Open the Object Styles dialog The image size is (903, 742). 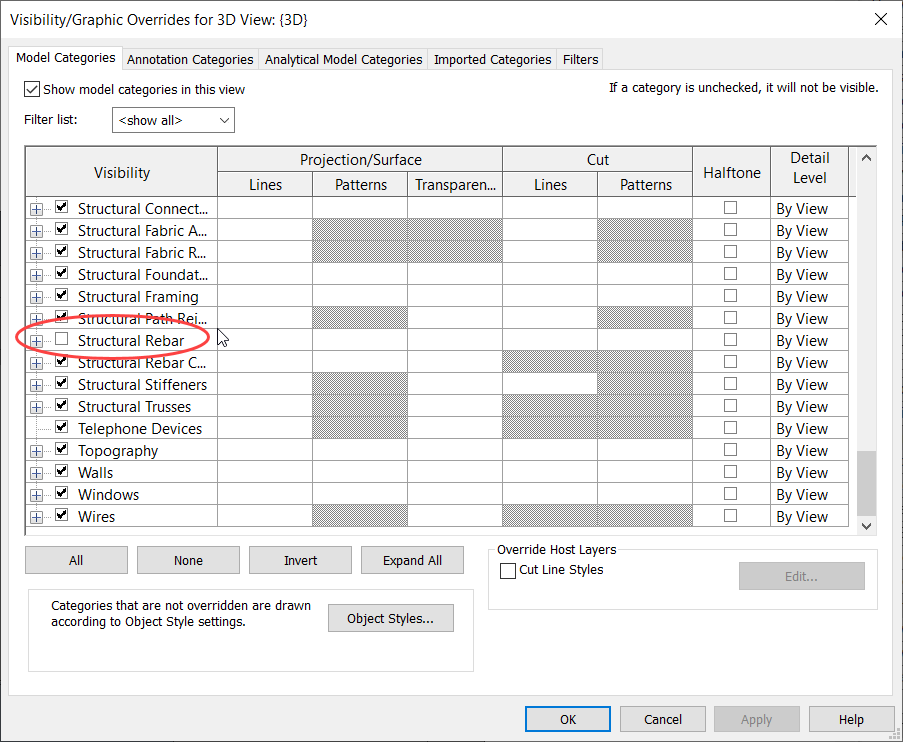point(390,618)
